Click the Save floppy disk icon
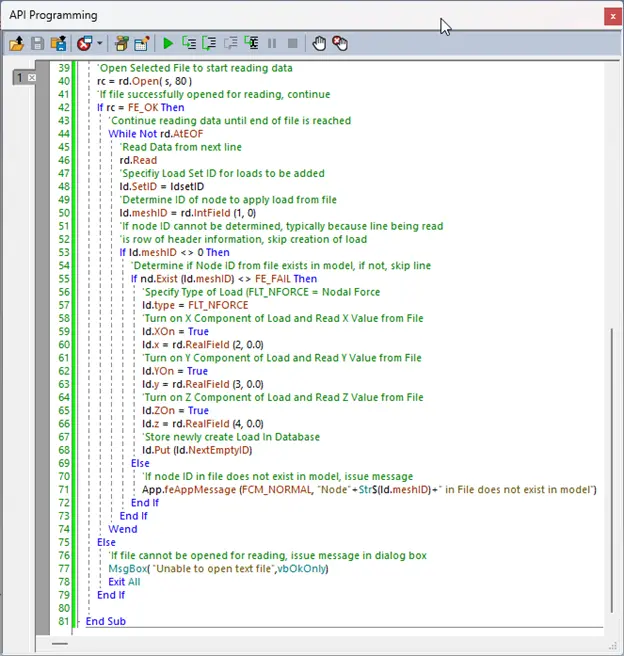This screenshot has width=624, height=656. [37, 44]
